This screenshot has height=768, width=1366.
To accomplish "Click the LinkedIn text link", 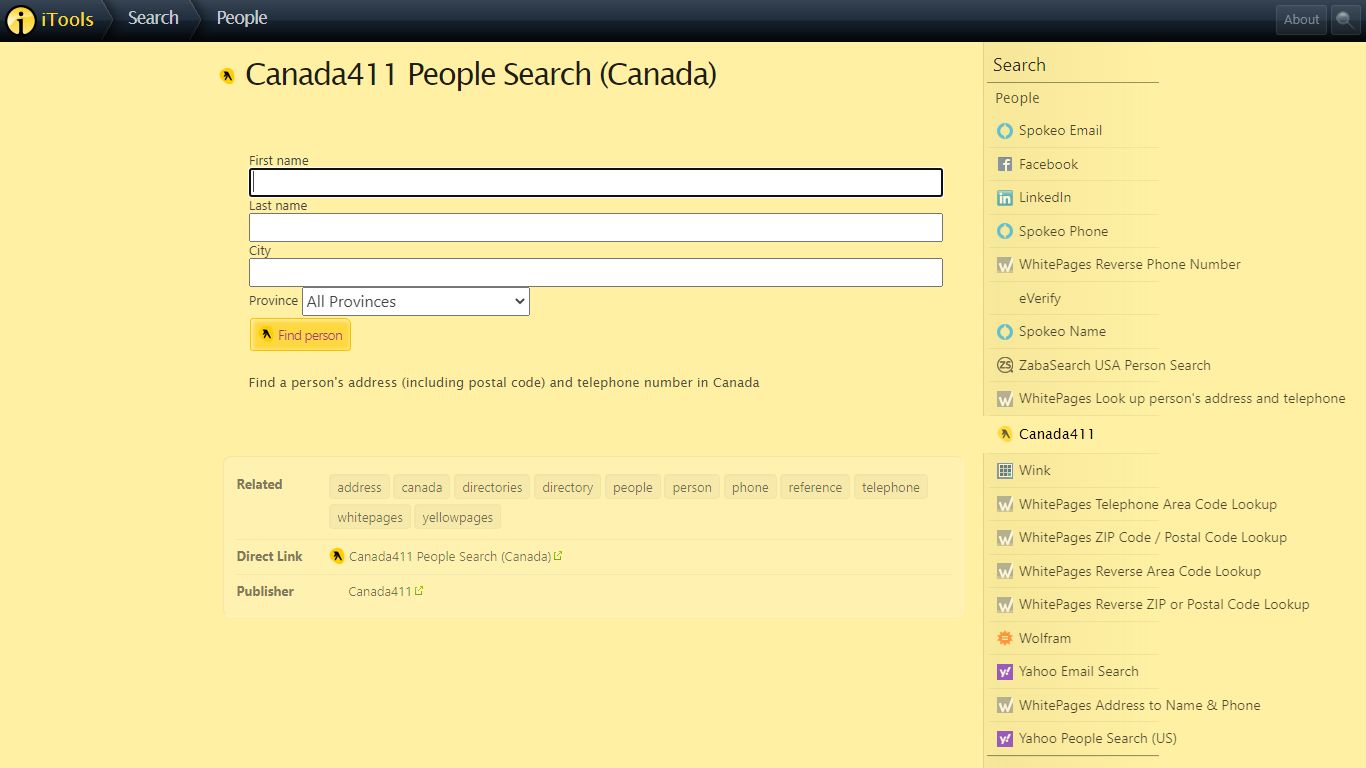I will click(1045, 197).
